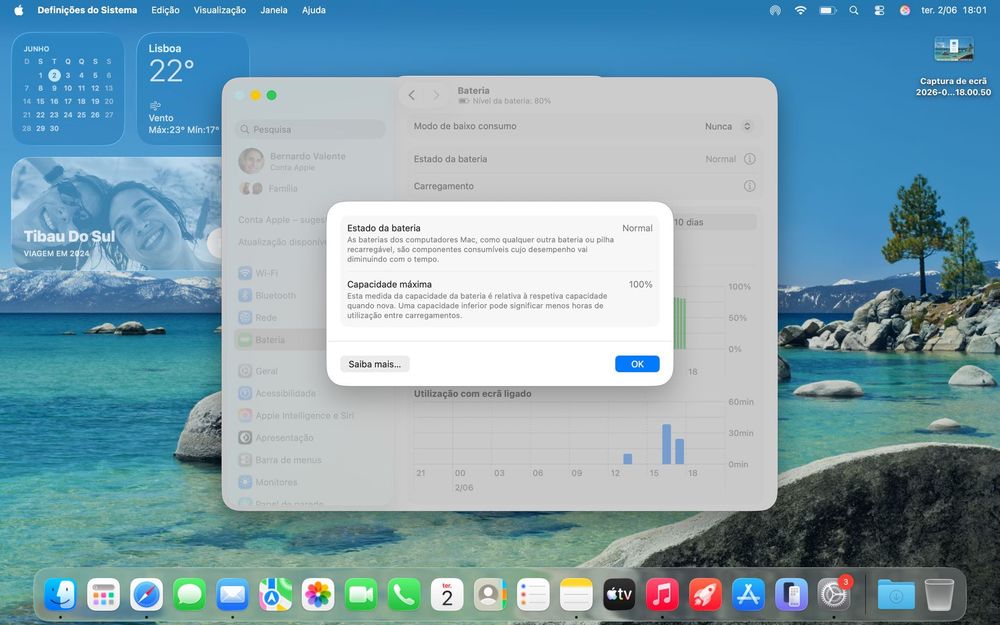Open Messages from the Dock

click(x=189, y=595)
